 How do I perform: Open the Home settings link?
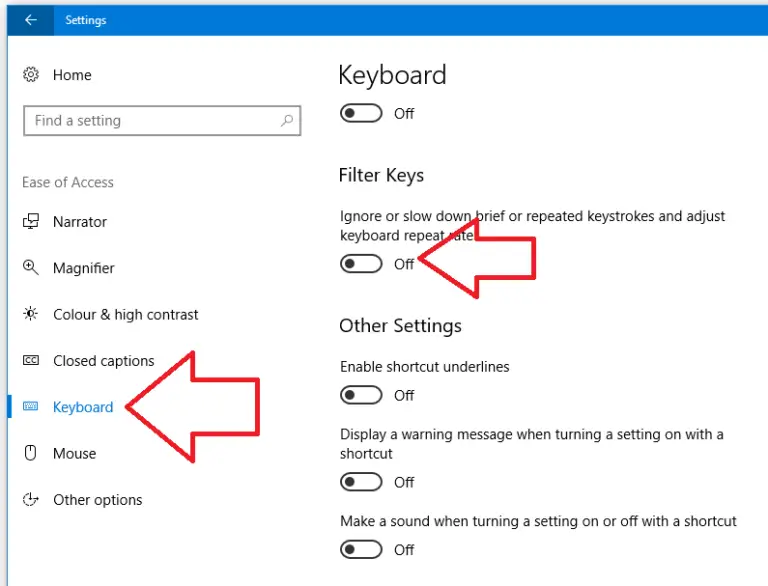click(72, 75)
